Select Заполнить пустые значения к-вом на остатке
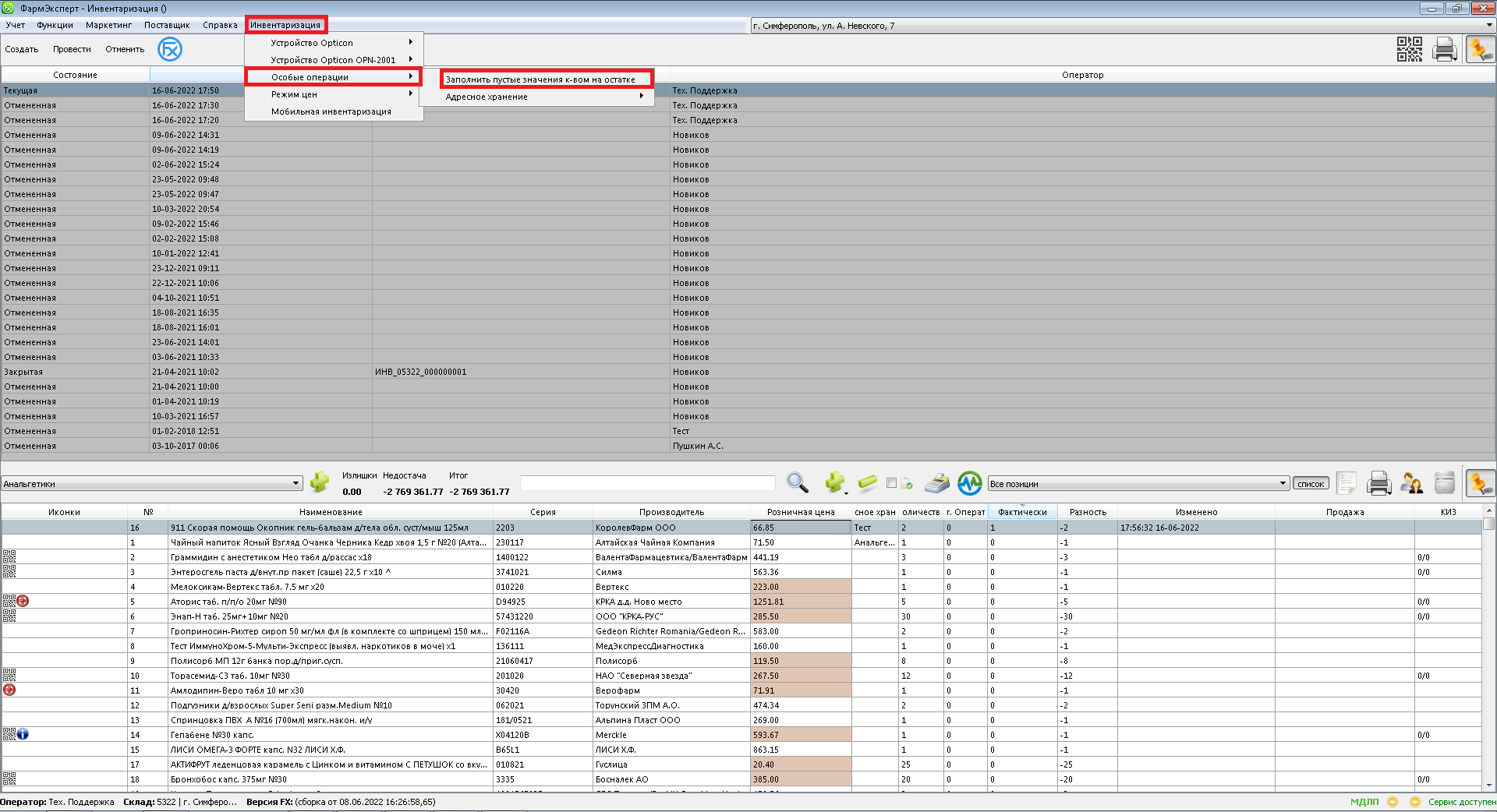 (x=540, y=79)
